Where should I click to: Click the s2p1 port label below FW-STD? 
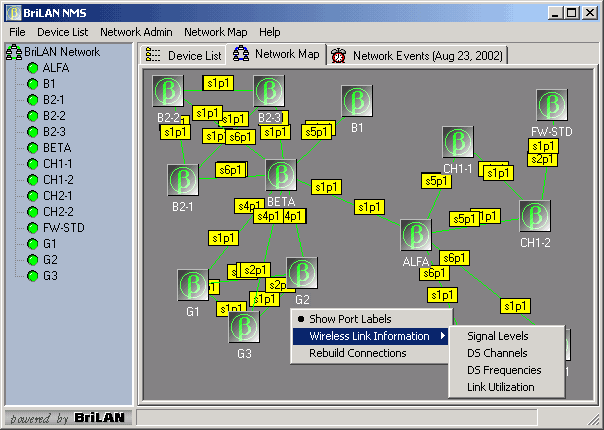[x=542, y=159]
